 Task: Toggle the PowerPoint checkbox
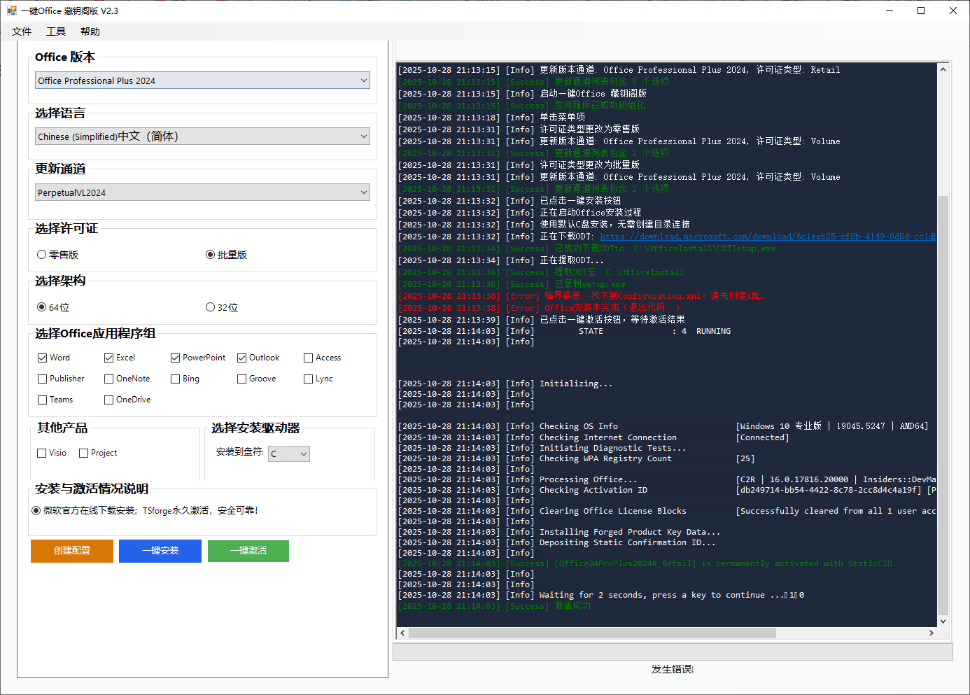tap(176, 358)
